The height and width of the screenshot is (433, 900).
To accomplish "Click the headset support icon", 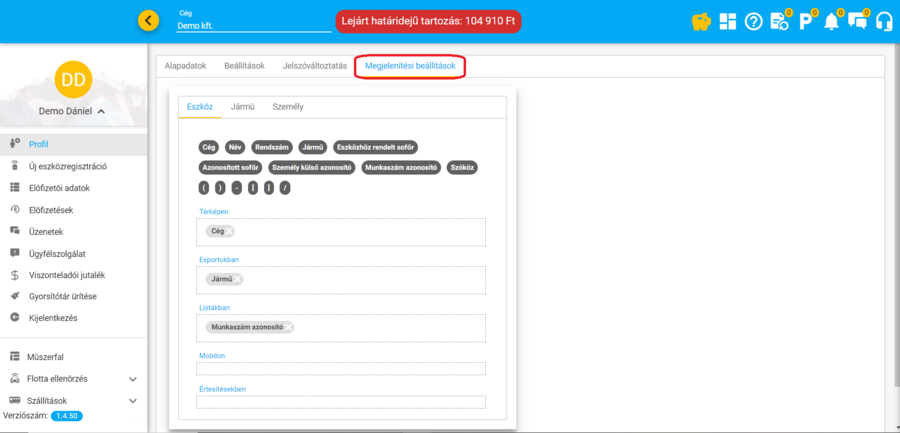I will [883, 21].
